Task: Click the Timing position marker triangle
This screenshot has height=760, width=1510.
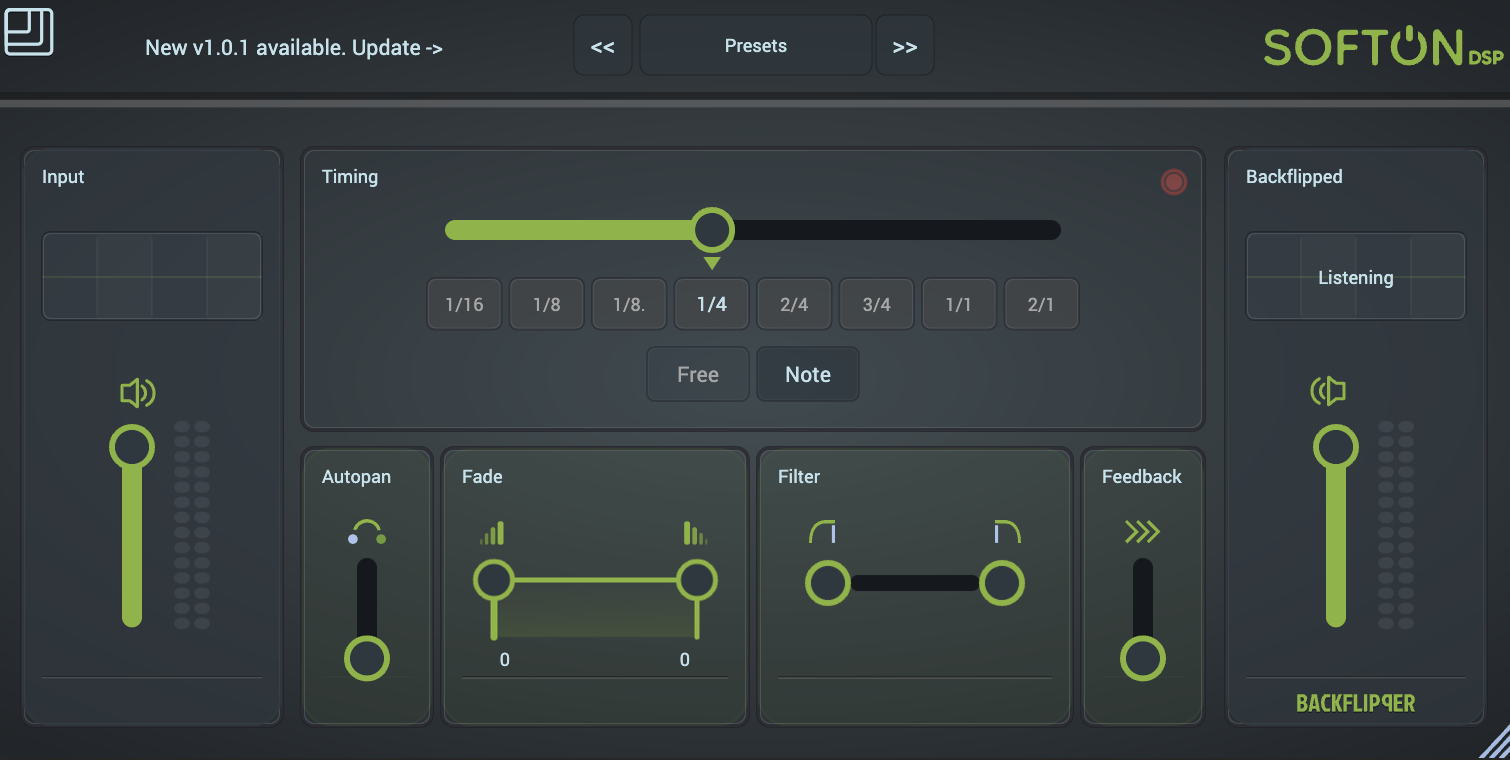Action: 712,263
